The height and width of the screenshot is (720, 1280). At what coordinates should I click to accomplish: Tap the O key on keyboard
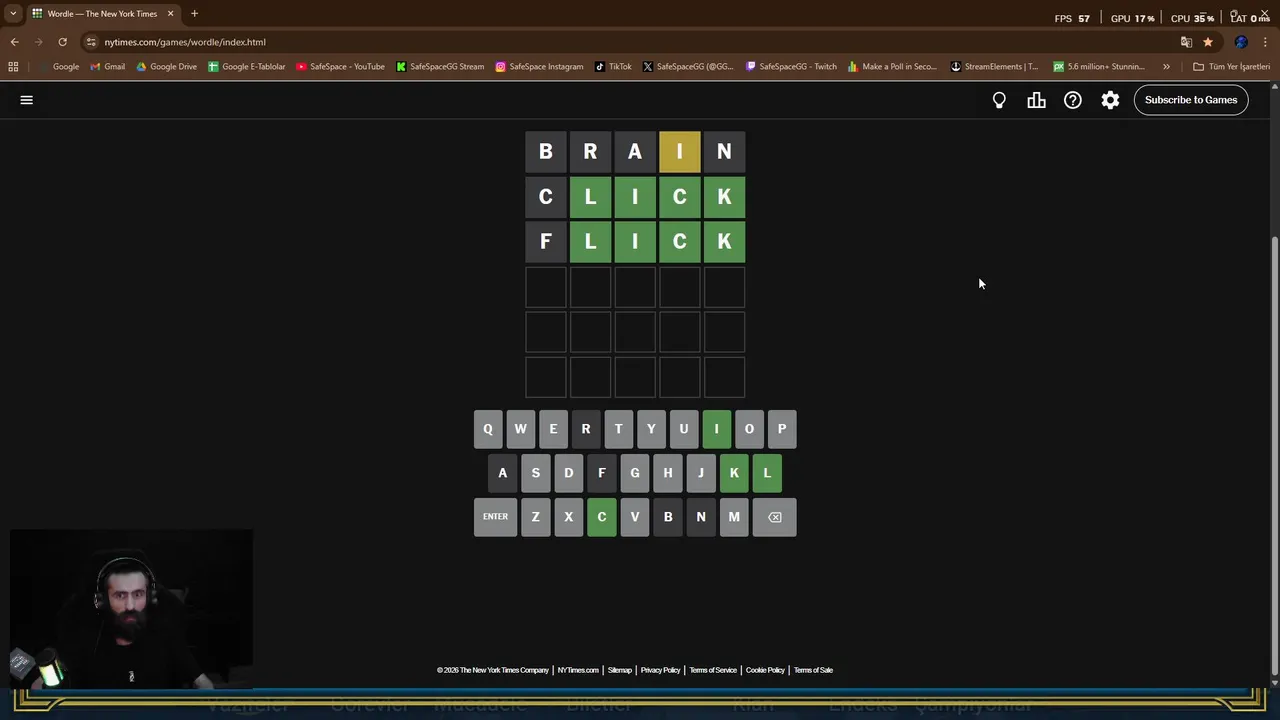[749, 429]
